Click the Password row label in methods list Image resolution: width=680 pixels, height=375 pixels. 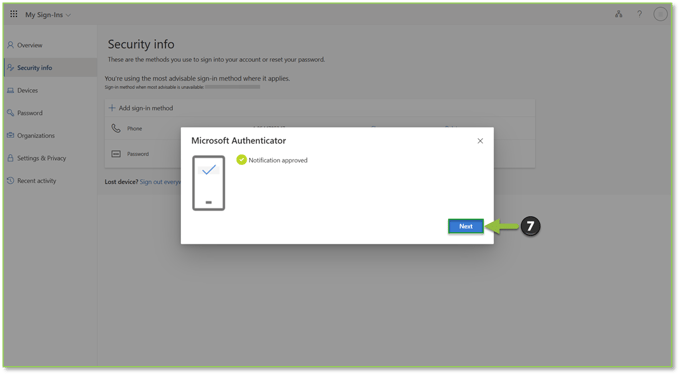pyautogui.click(x=138, y=154)
